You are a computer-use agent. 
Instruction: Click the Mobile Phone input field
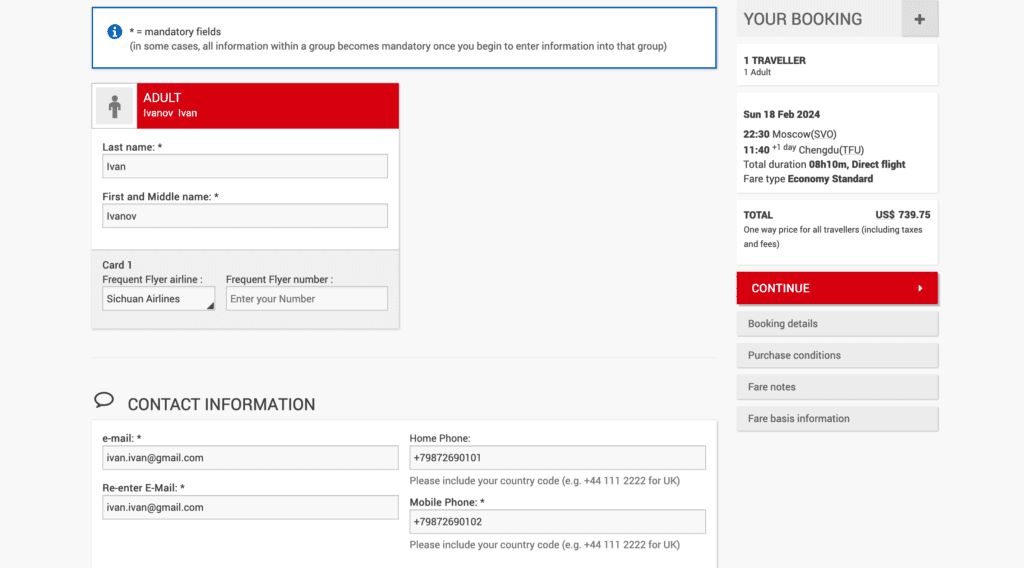(558, 522)
